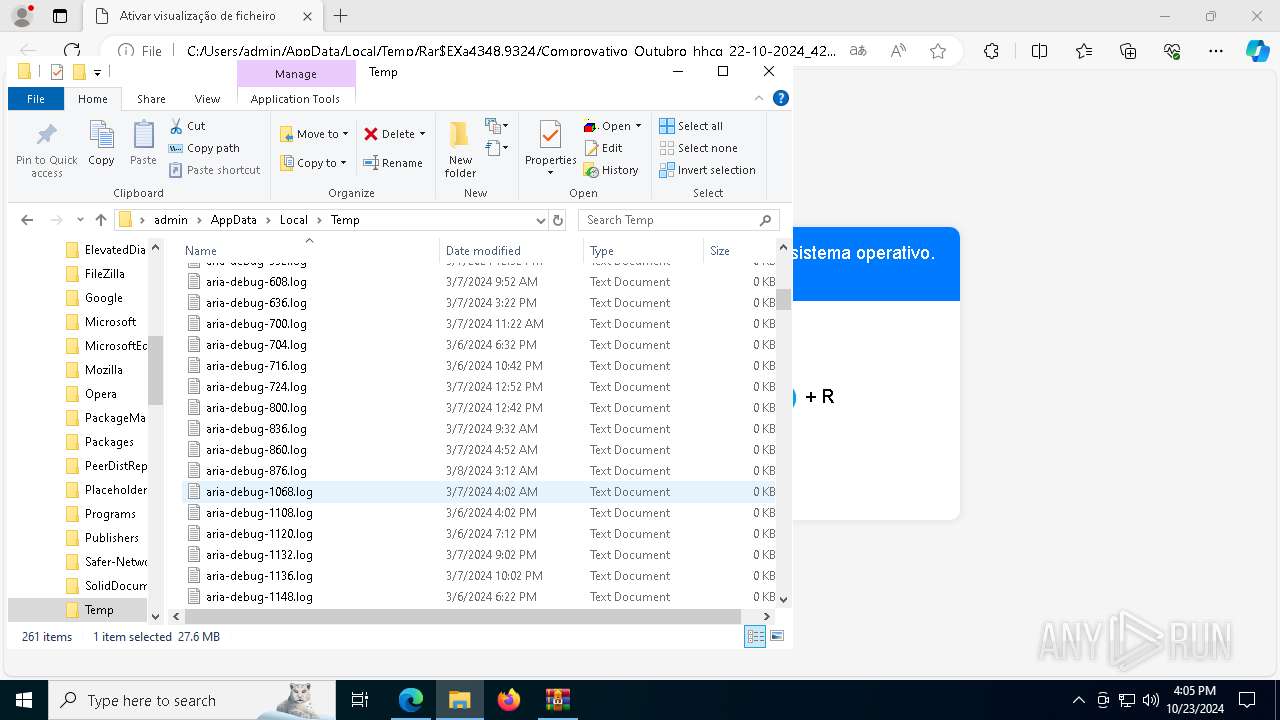Switch to the Share tab
The width and height of the screenshot is (1280, 720).
tap(151, 99)
